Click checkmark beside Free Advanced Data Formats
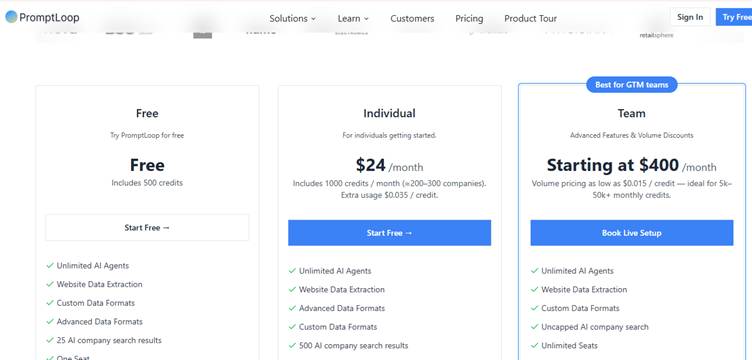The width and height of the screenshot is (752, 360). (49, 322)
